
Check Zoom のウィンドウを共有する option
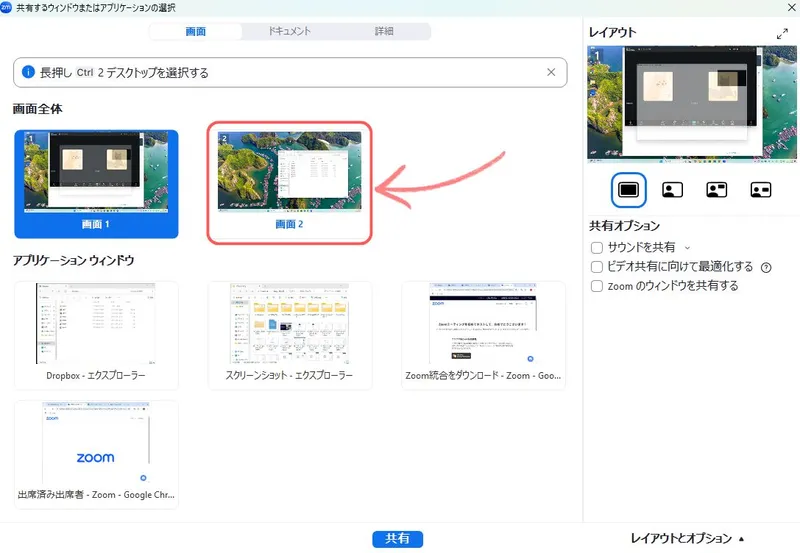[597, 286]
